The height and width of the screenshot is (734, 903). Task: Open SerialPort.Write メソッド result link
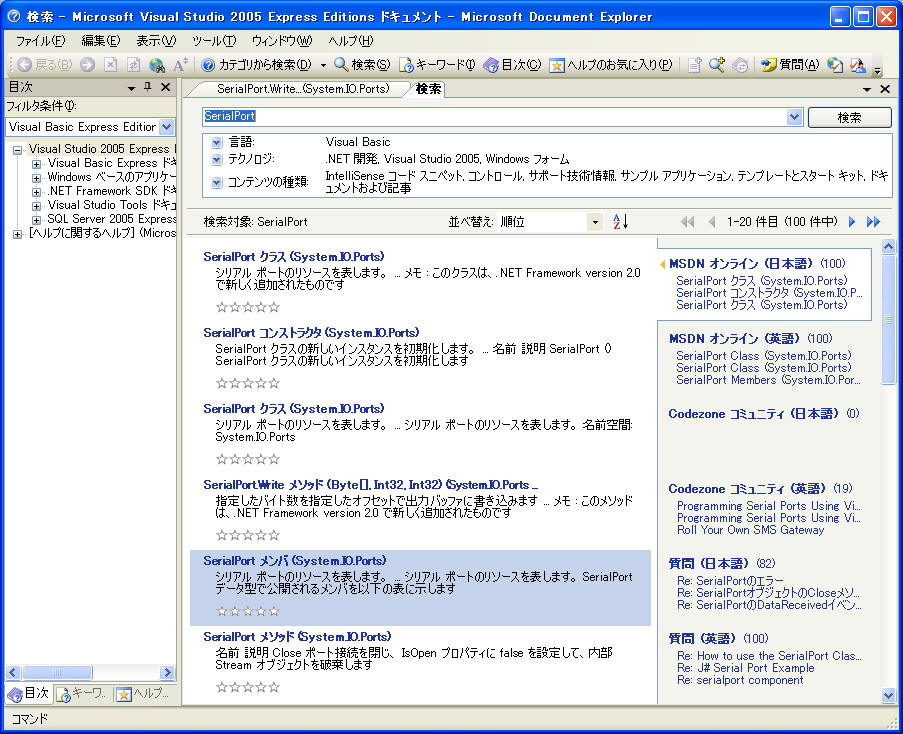(370, 485)
